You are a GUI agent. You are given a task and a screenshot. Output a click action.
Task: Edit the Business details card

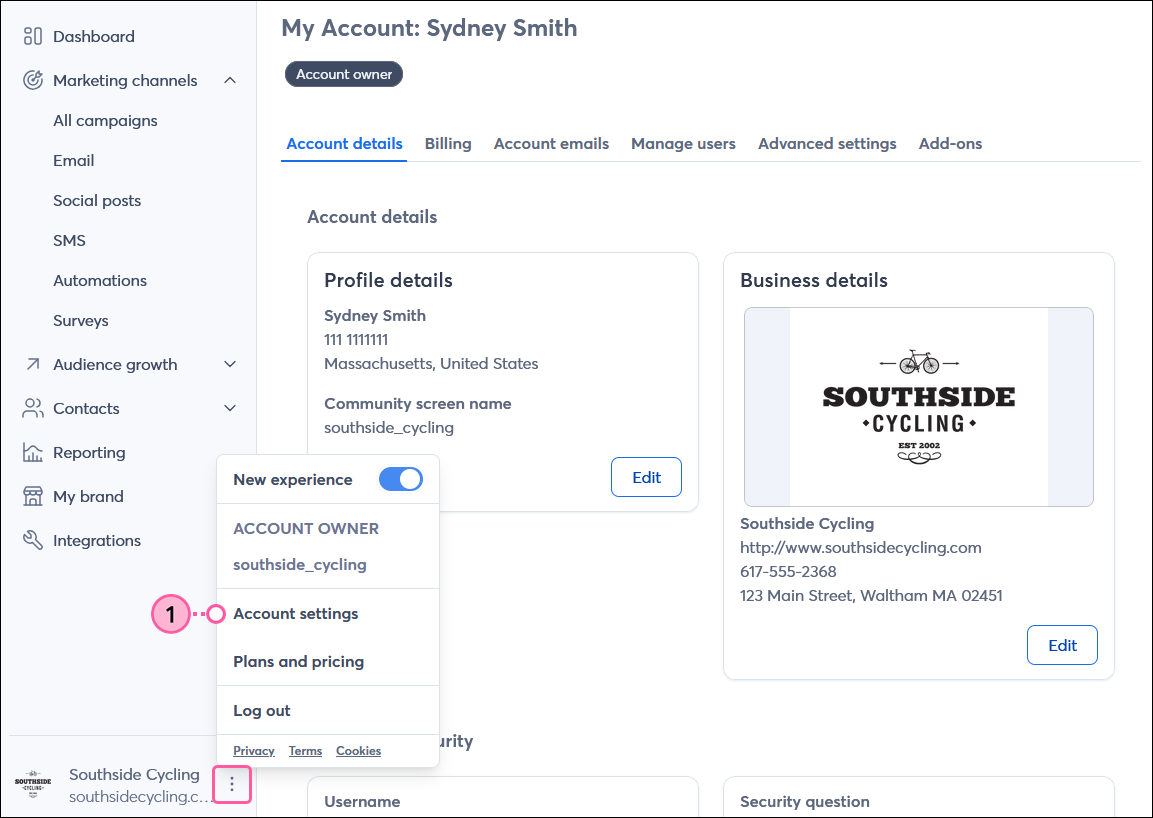pyautogui.click(x=1062, y=645)
